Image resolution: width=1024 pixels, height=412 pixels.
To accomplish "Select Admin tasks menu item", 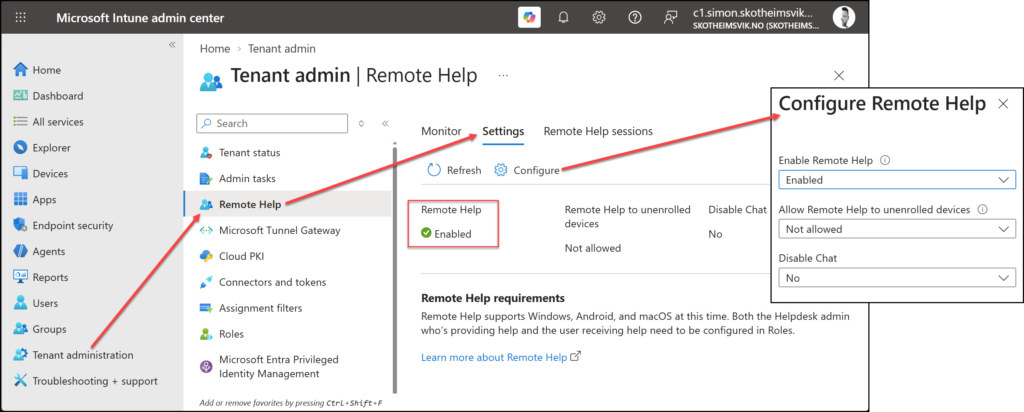I will [247, 178].
